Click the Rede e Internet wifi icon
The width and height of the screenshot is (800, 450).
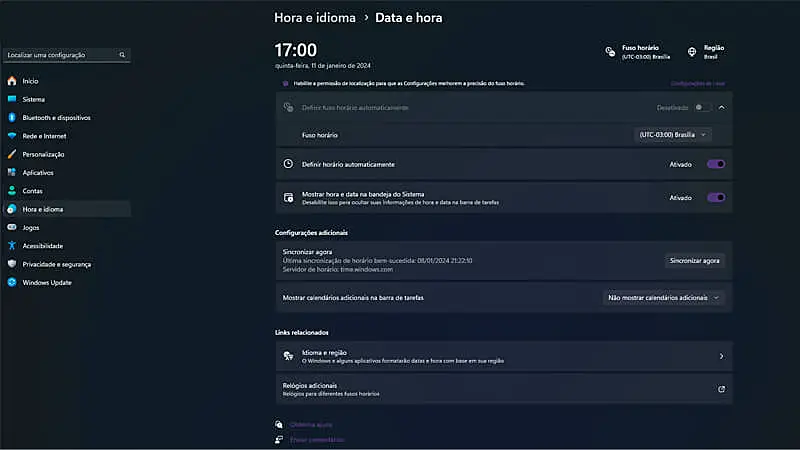(x=12, y=136)
